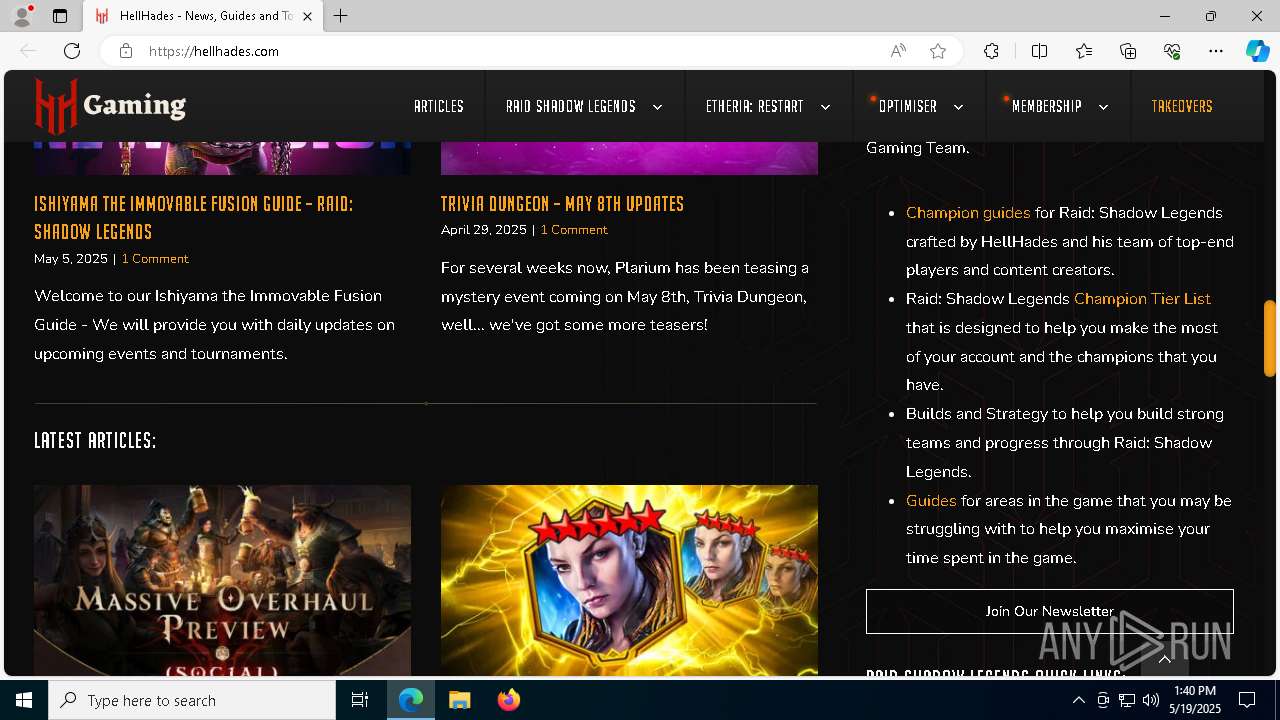Open Ishiyama the Immovable Fusion Guide article
Viewport: 1280px width, 720px height.
193,217
